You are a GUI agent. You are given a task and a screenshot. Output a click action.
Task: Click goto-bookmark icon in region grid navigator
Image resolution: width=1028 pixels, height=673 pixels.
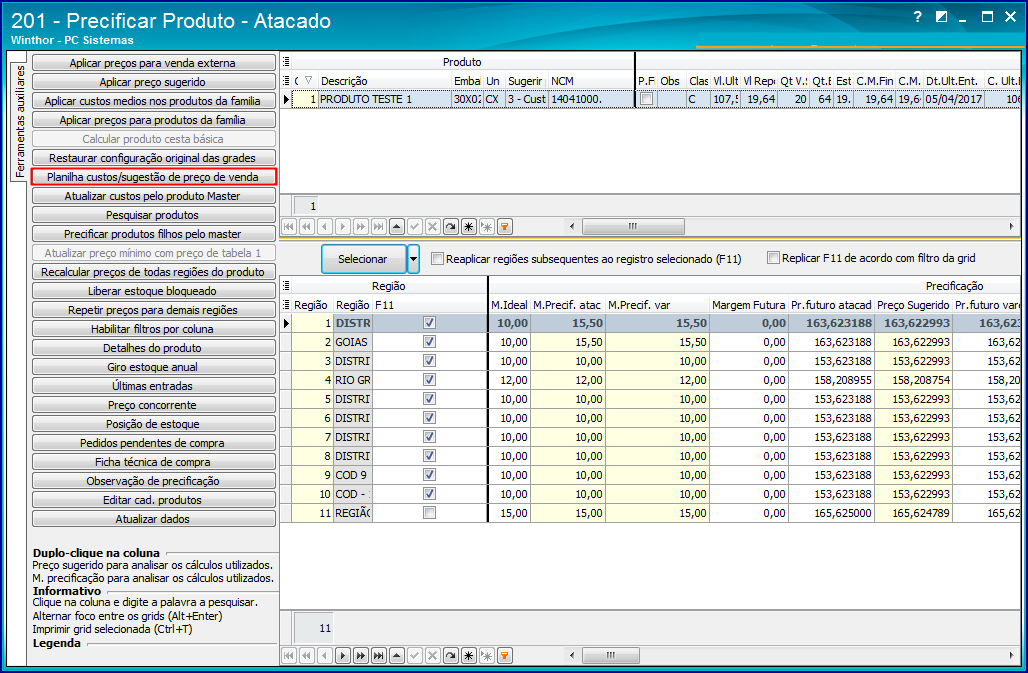(x=486, y=655)
